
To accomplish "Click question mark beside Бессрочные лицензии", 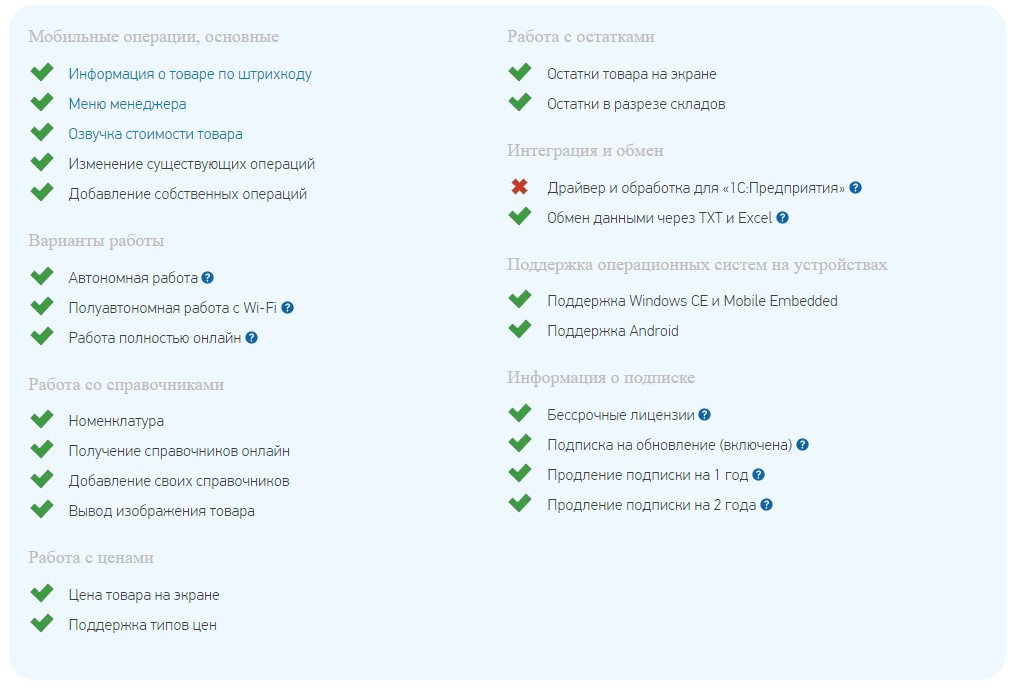I will pos(705,415).
